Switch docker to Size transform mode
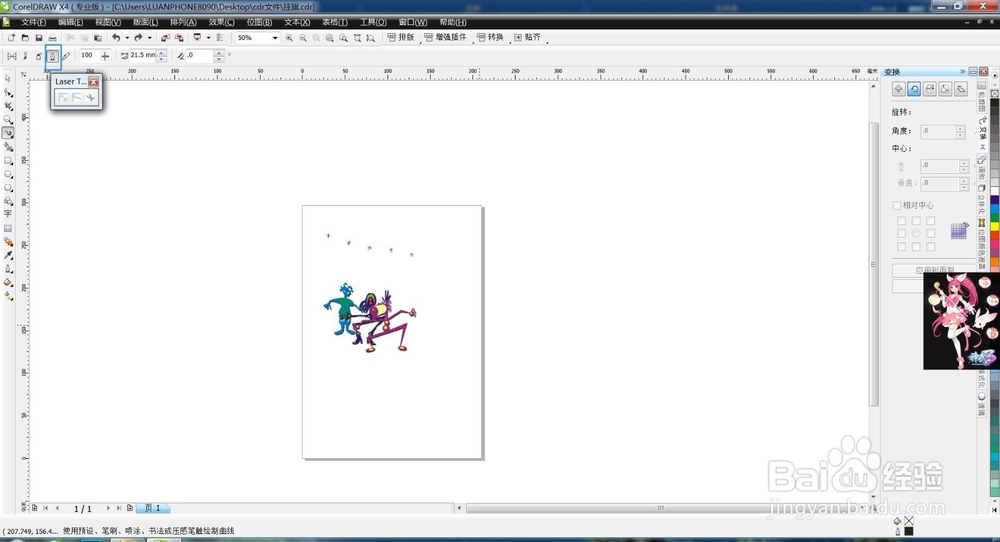This screenshot has height=542, width=1000. [x=945, y=89]
